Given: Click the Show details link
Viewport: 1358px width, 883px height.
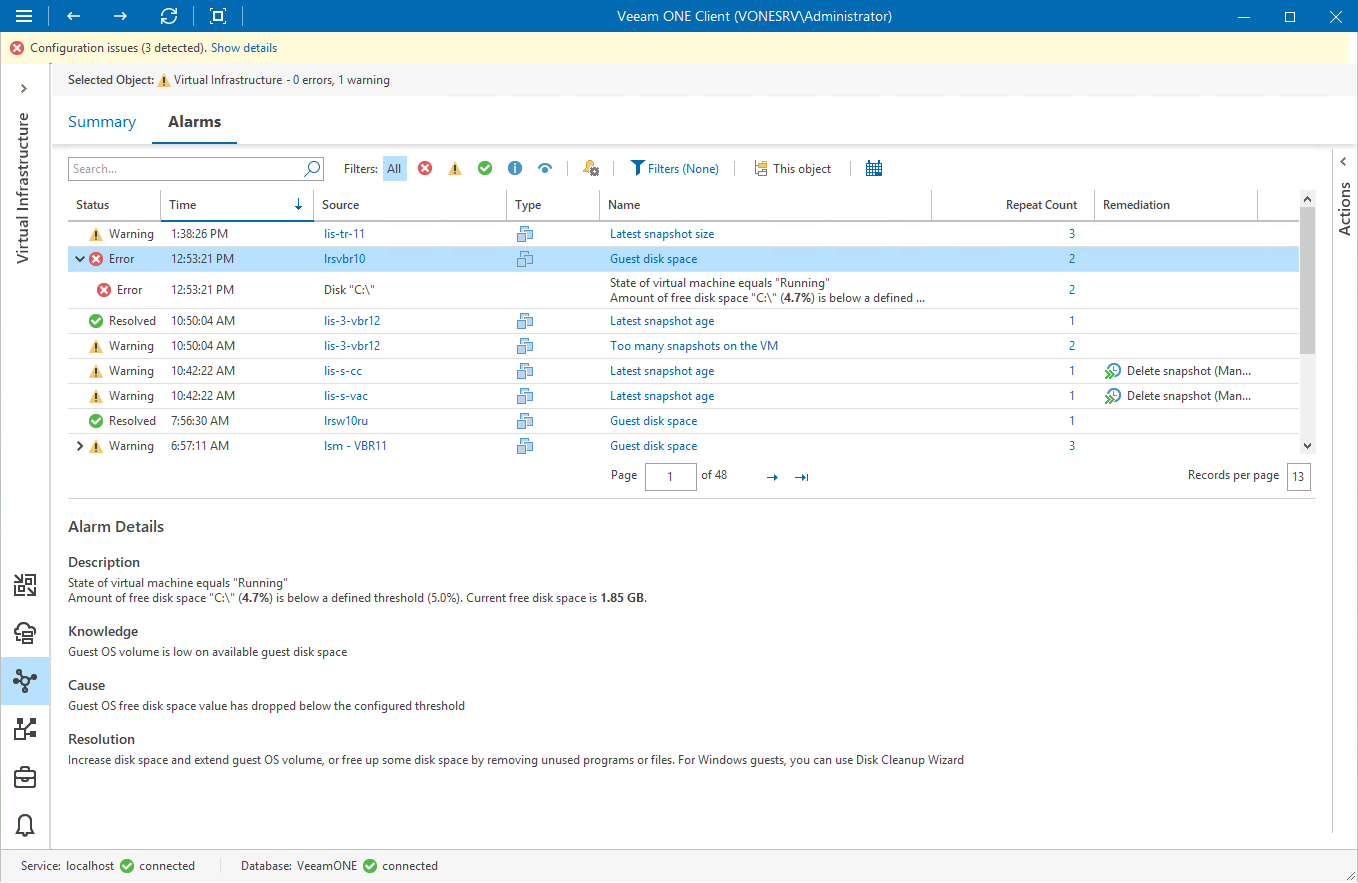Looking at the screenshot, I should [243, 47].
